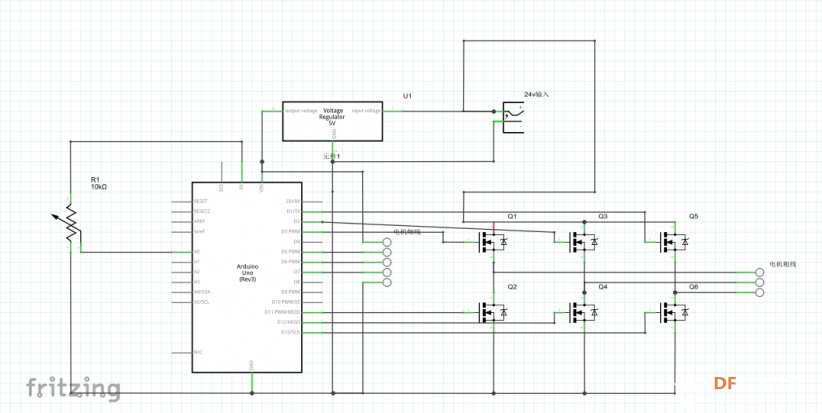
Task: Click the Arduino A0 pin label
Action: (197, 252)
